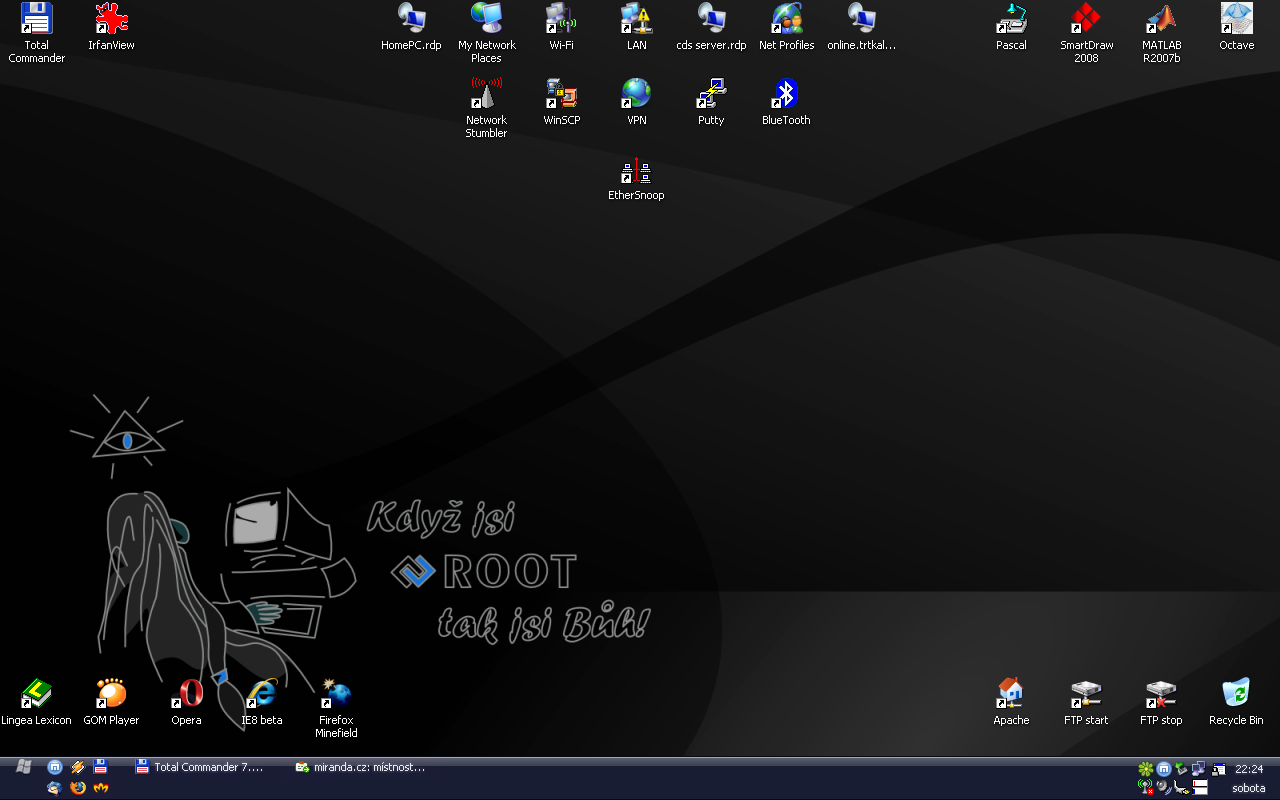Click the red-blue meter tray icon
This screenshot has width=1280, height=800.
point(1200,787)
